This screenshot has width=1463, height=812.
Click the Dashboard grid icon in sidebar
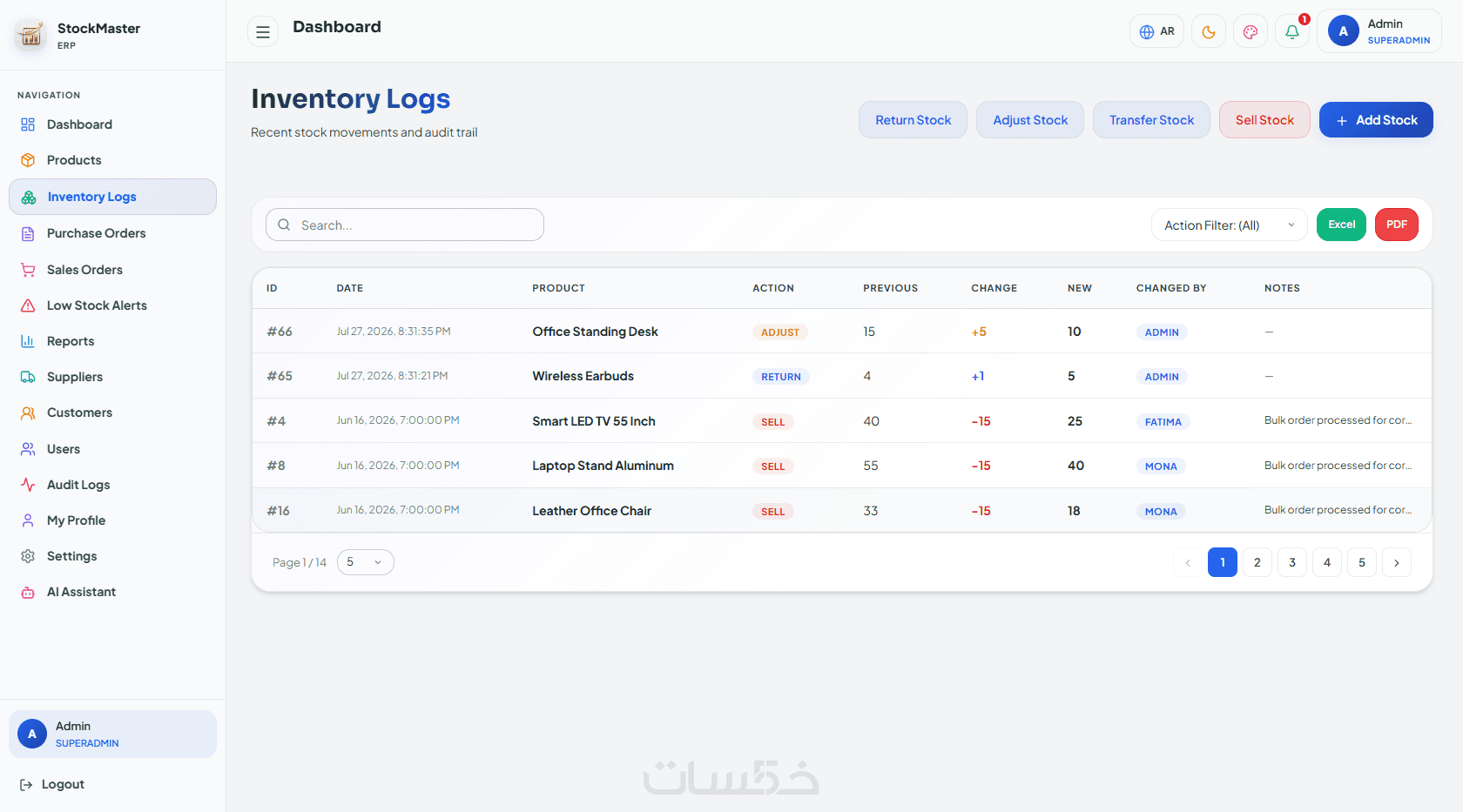pos(28,124)
